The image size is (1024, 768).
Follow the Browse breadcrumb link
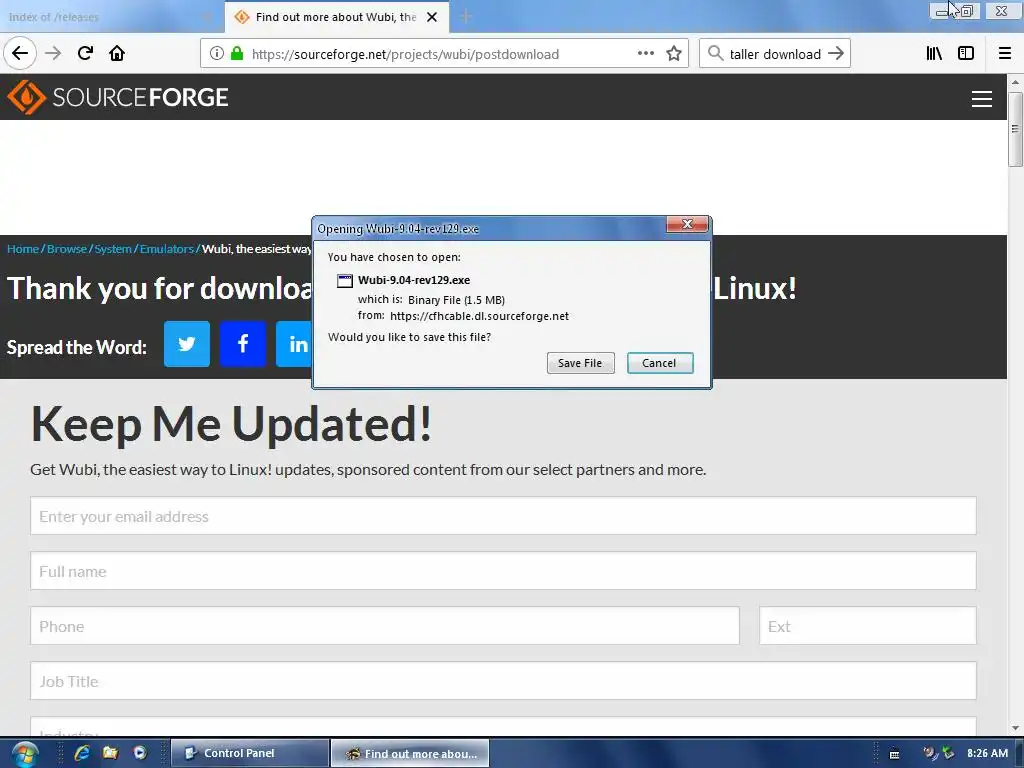point(67,249)
